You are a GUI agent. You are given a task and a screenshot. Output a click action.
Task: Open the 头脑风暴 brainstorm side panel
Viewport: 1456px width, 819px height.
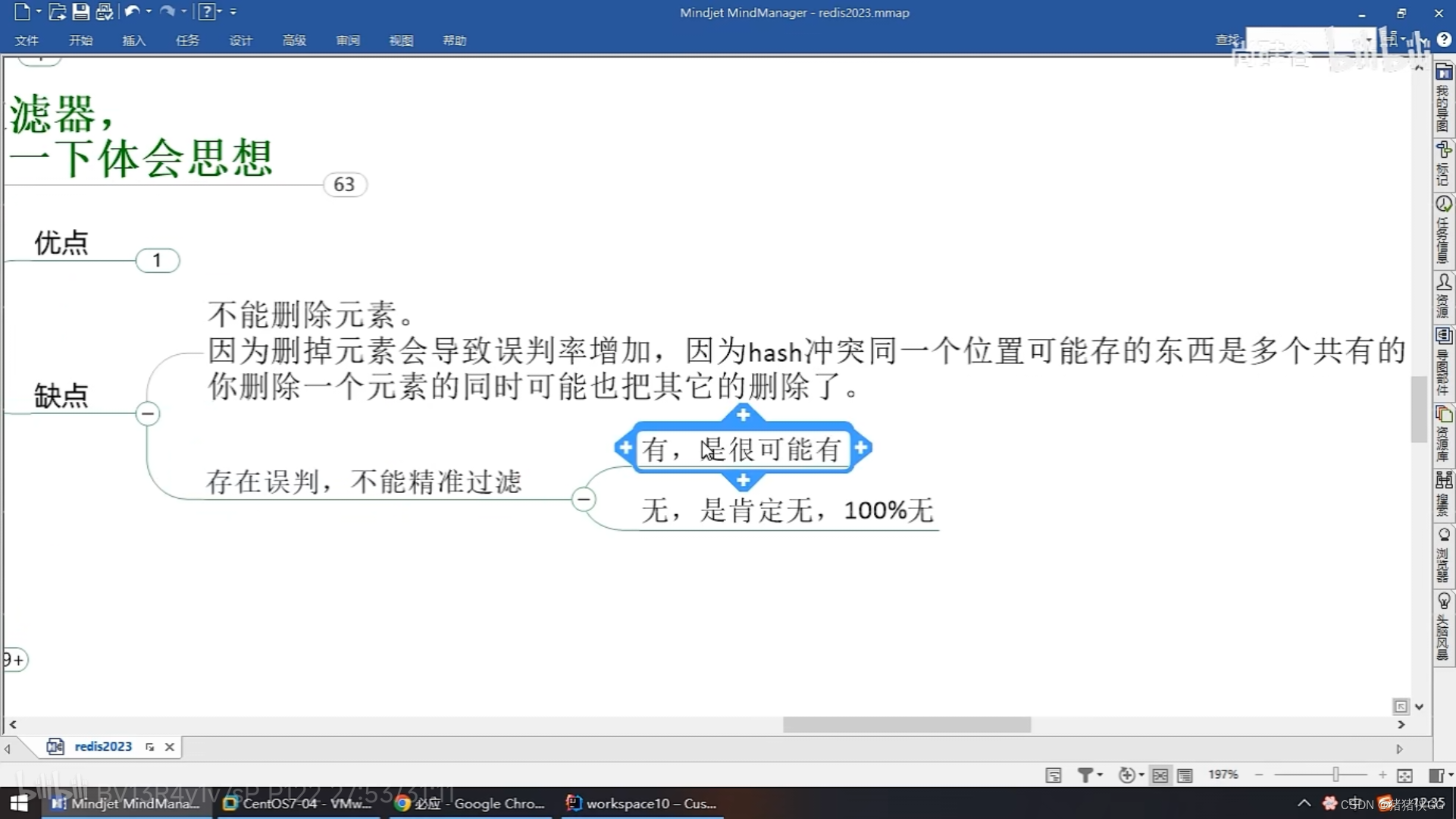pyautogui.click(x=1443, y=627)
